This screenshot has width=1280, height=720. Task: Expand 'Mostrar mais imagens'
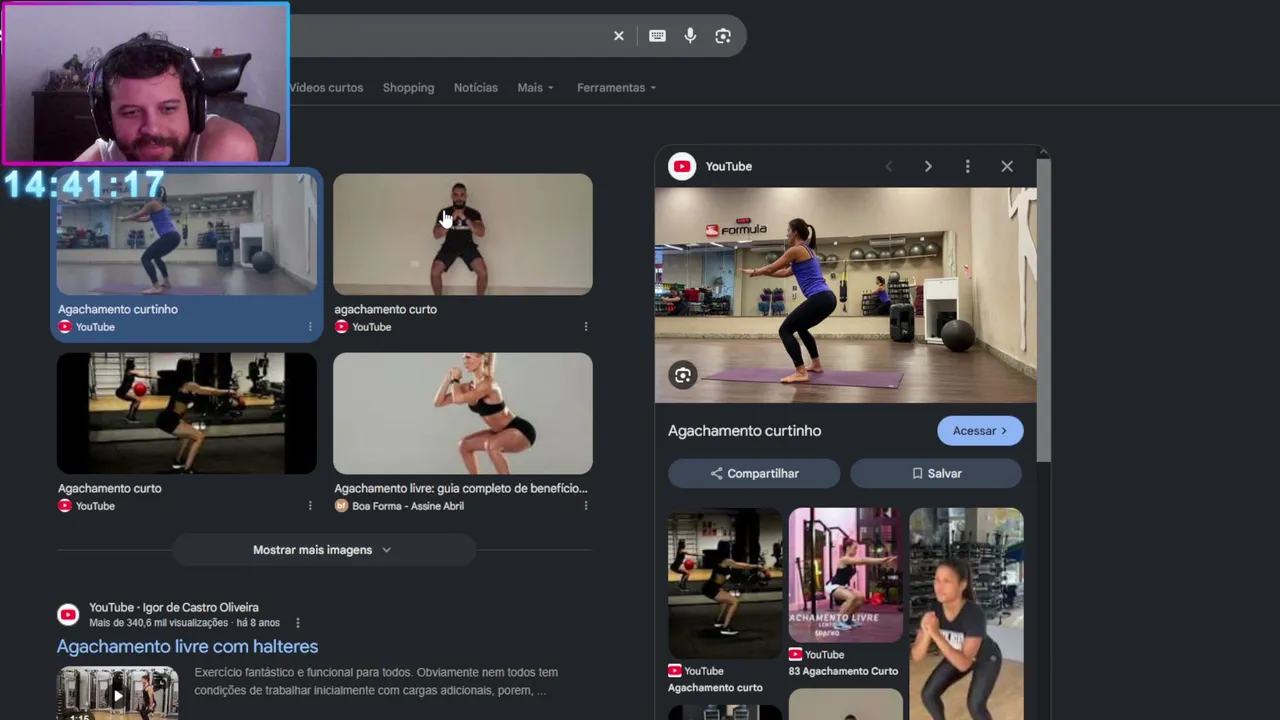coord(322,550)
